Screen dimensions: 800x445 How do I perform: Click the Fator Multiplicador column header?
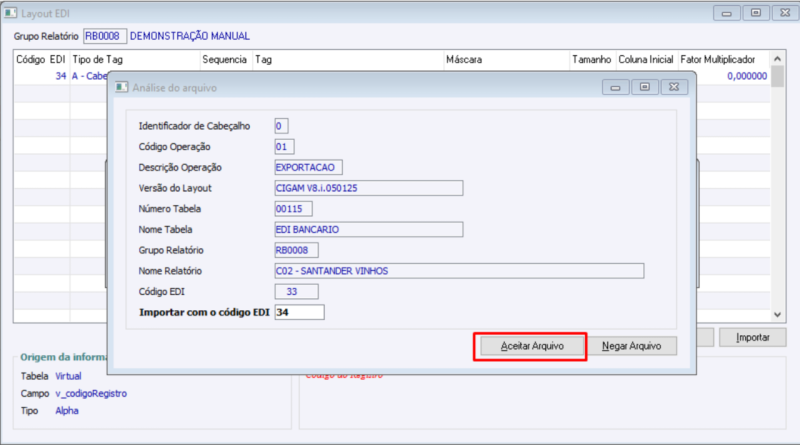(724, 60)
